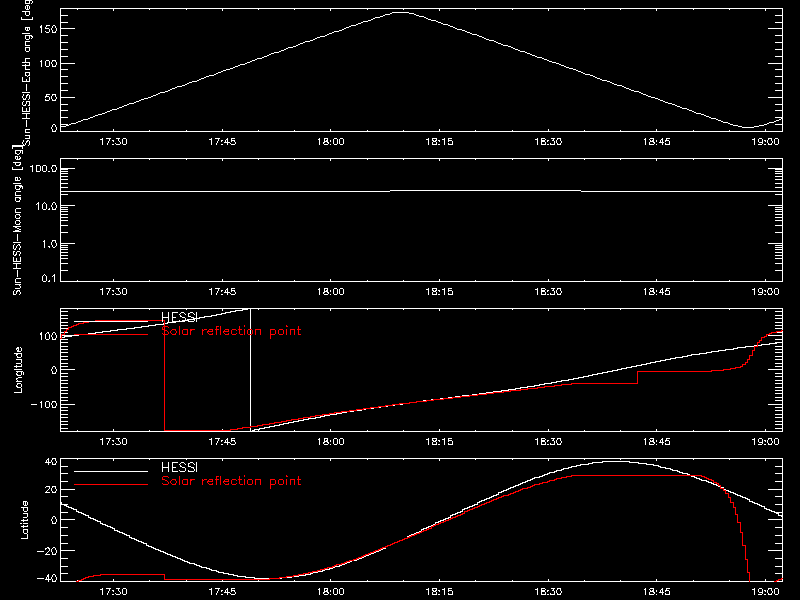Click tick '100.0' on Moon angle axis
800x600 pixels.
click(43, 169)
